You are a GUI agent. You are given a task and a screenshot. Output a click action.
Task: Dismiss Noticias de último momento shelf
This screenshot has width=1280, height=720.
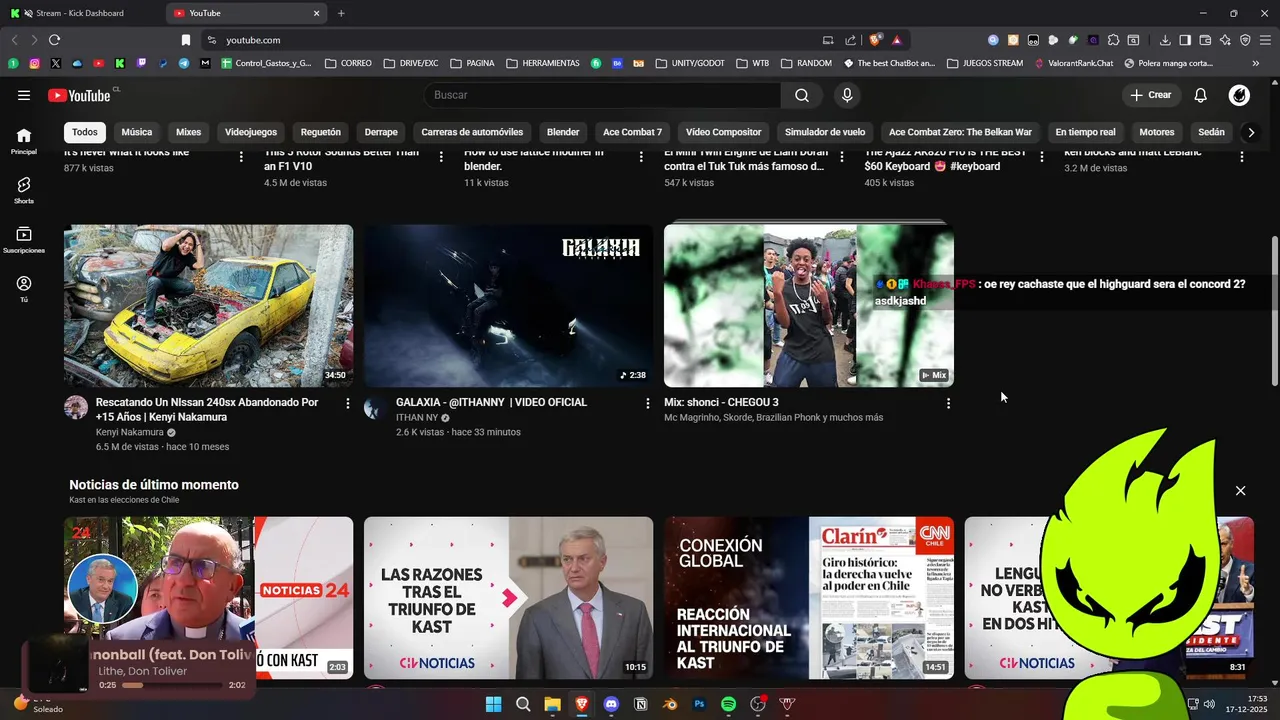tap(1240, 491)
